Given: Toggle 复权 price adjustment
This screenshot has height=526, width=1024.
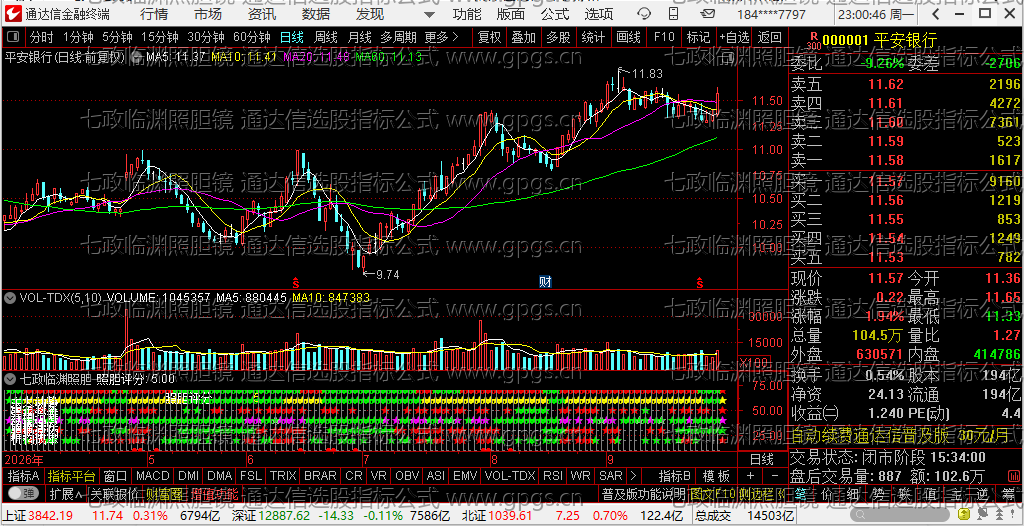Looking at the screenshot, I should click(x=490, y=37).
